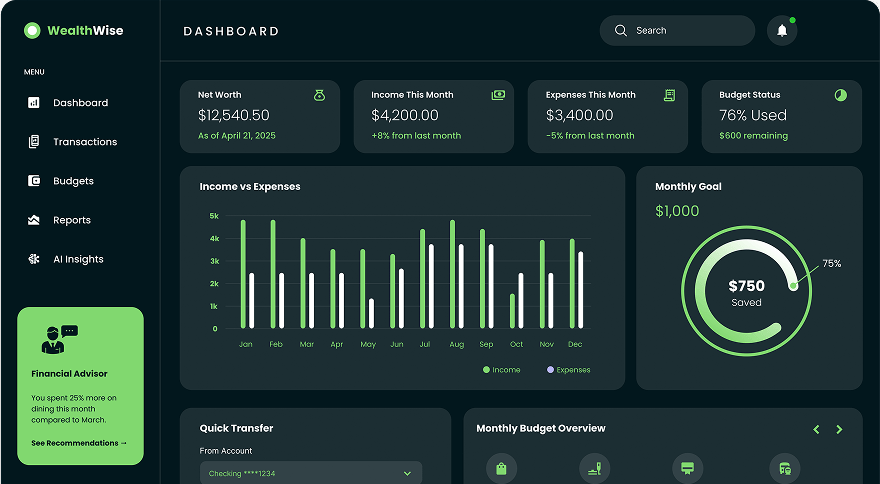The width and height of the screenshot is (880, 484).
Task: Click the WealthWise logo icon
Action: tap(32, 31)
